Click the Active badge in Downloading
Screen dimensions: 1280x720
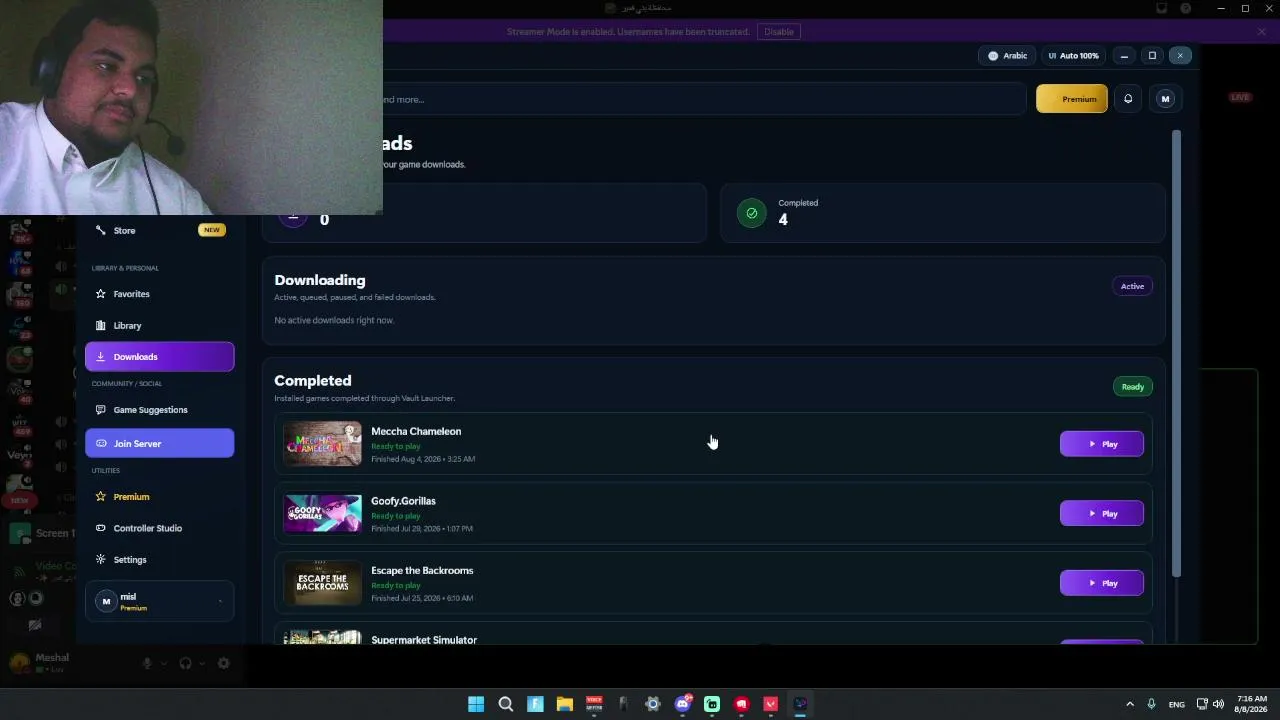tap(1132, 286)
